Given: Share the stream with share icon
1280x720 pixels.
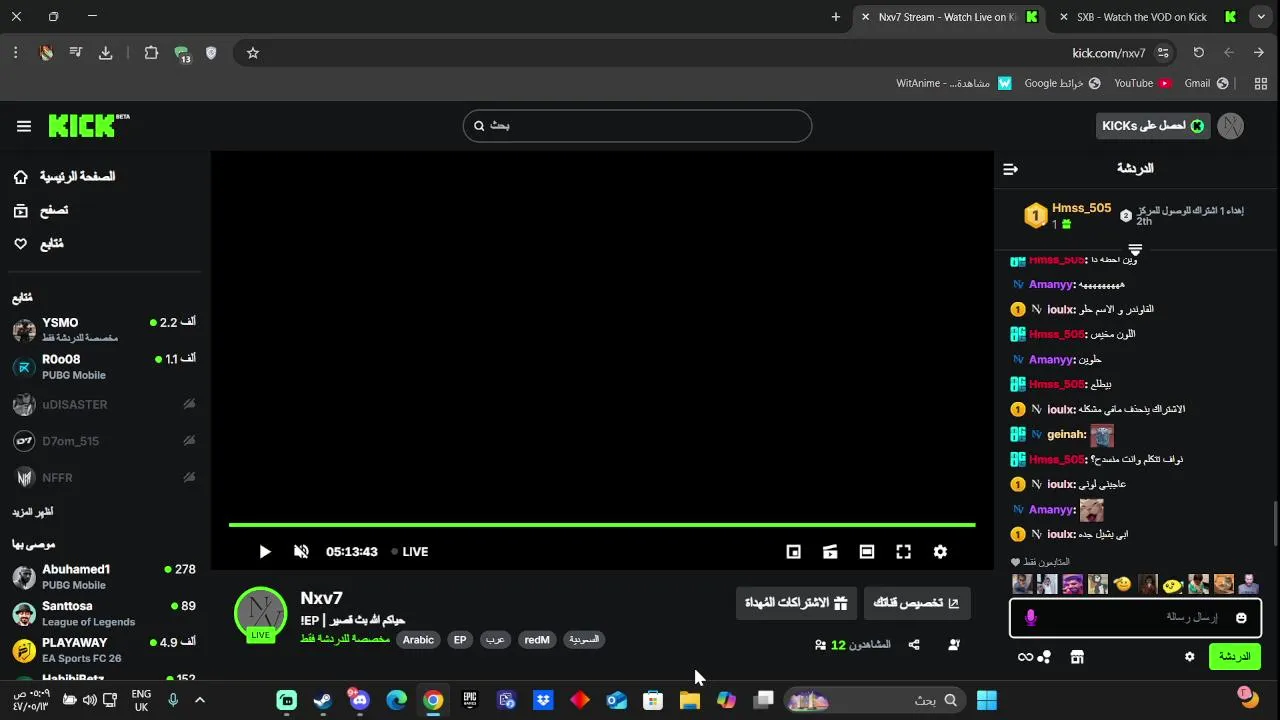Looking at the screenshot, I should (914, 645).
